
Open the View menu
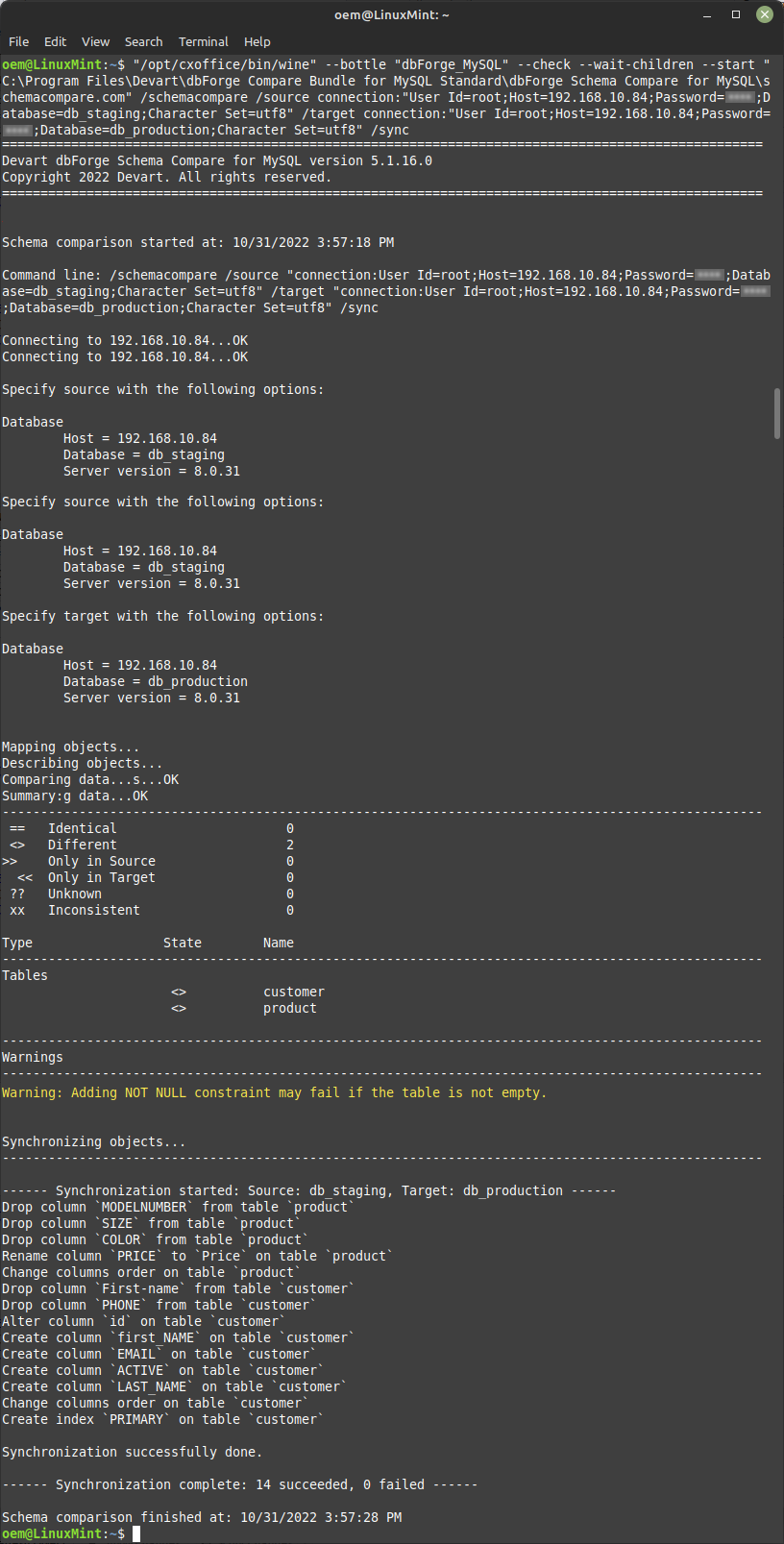tap(95, 41)
